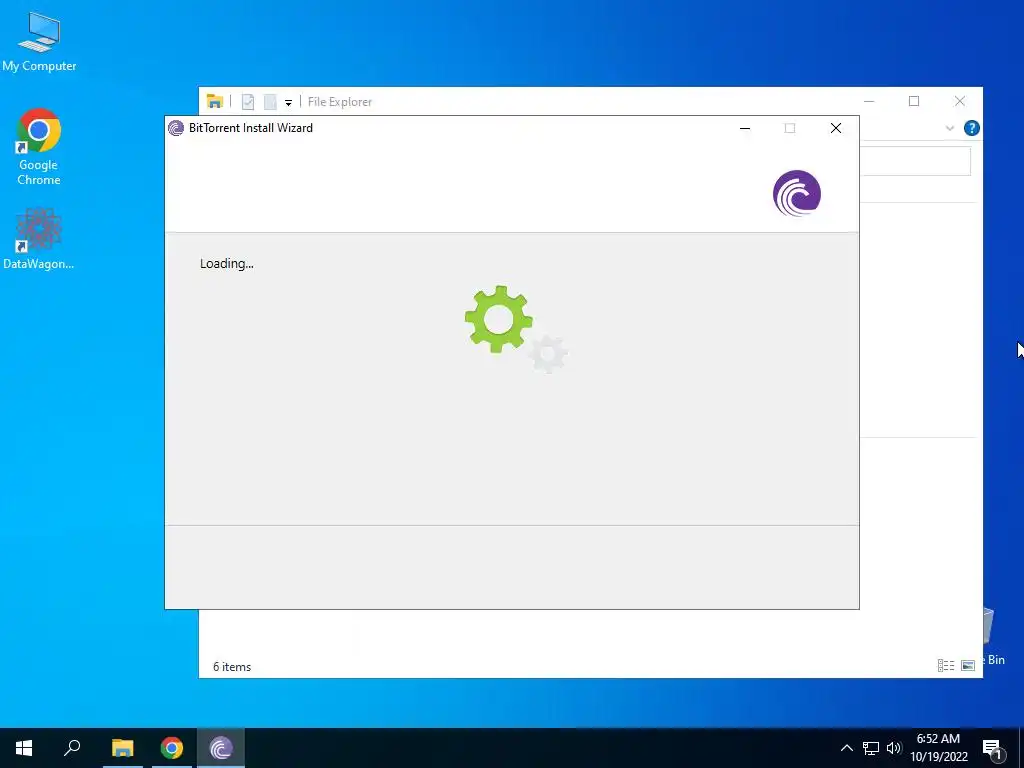Close the File Explorer window
This screenshot has width=1024, height=768.
960,101
